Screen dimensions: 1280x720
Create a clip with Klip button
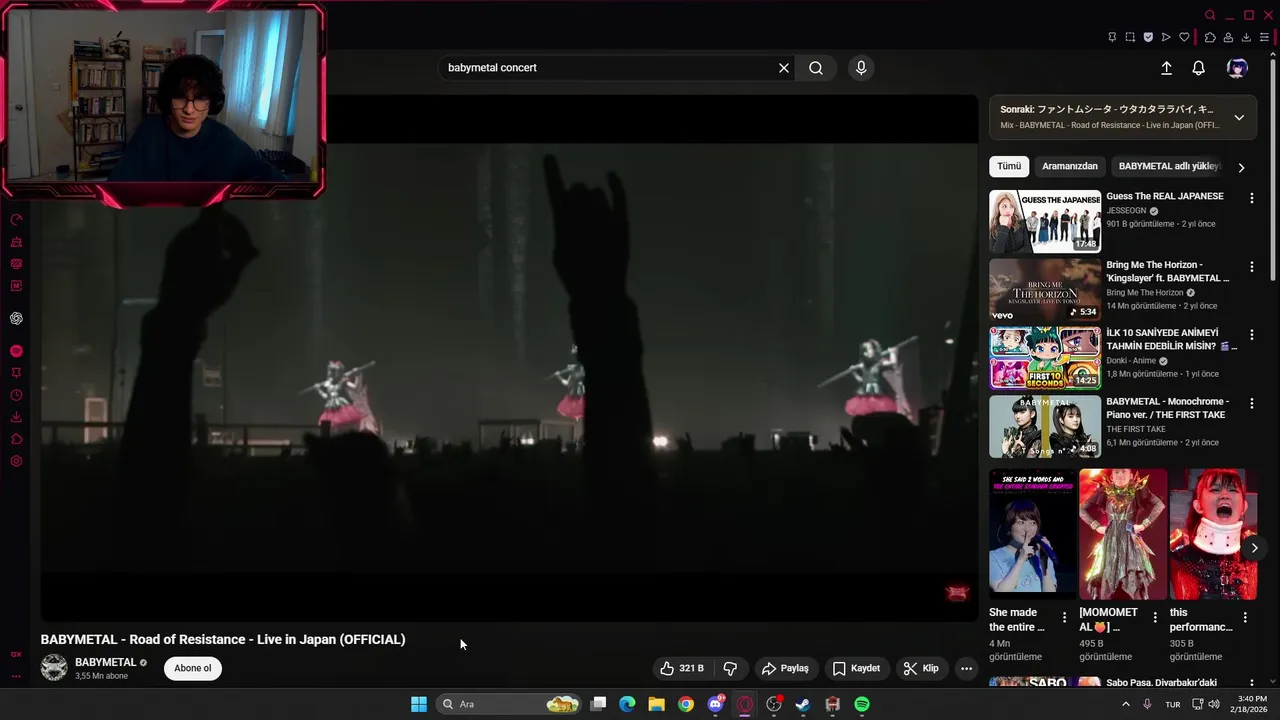tap(921, 668)
